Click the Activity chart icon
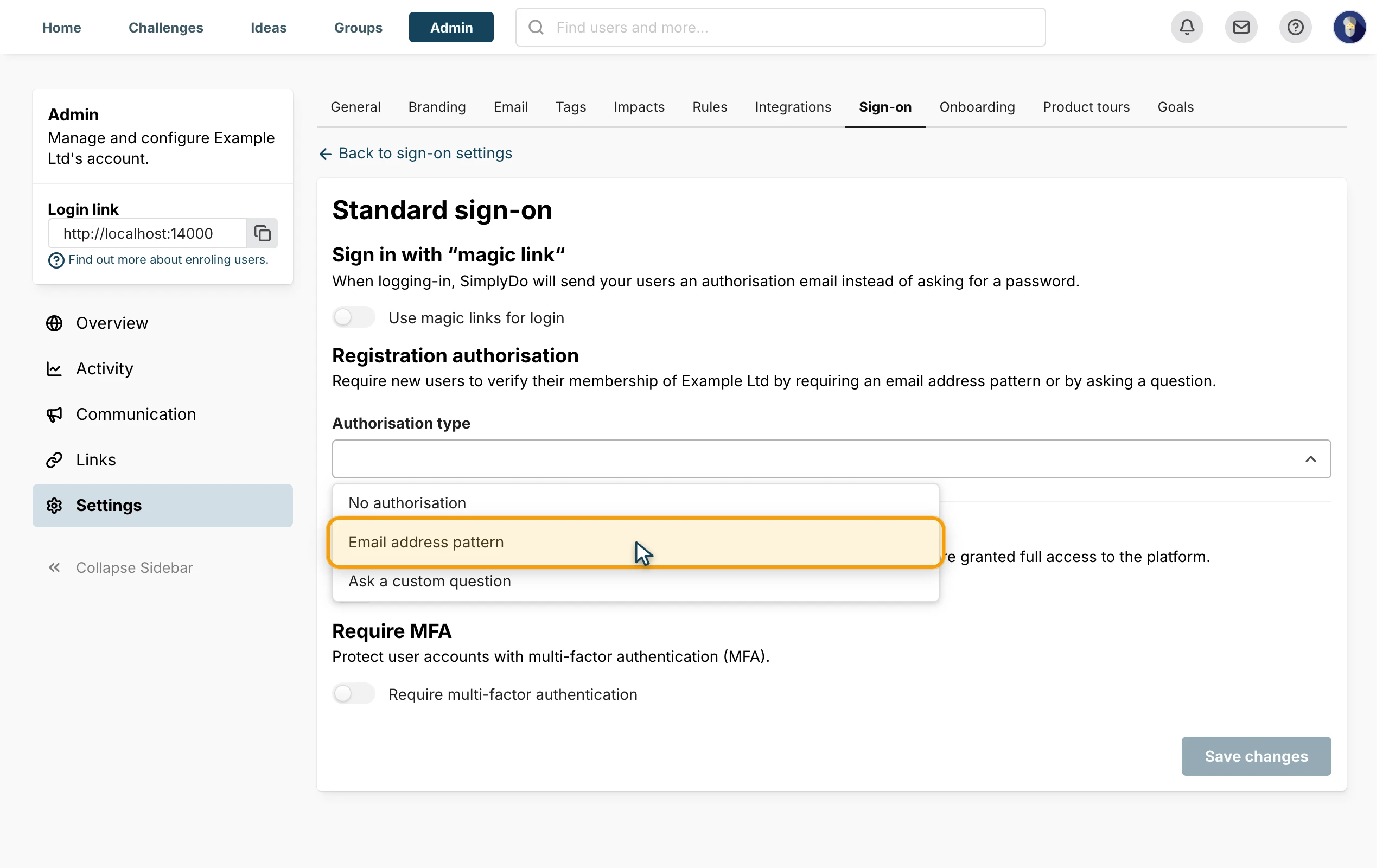1389x868 pixels. tap(54, 368)
